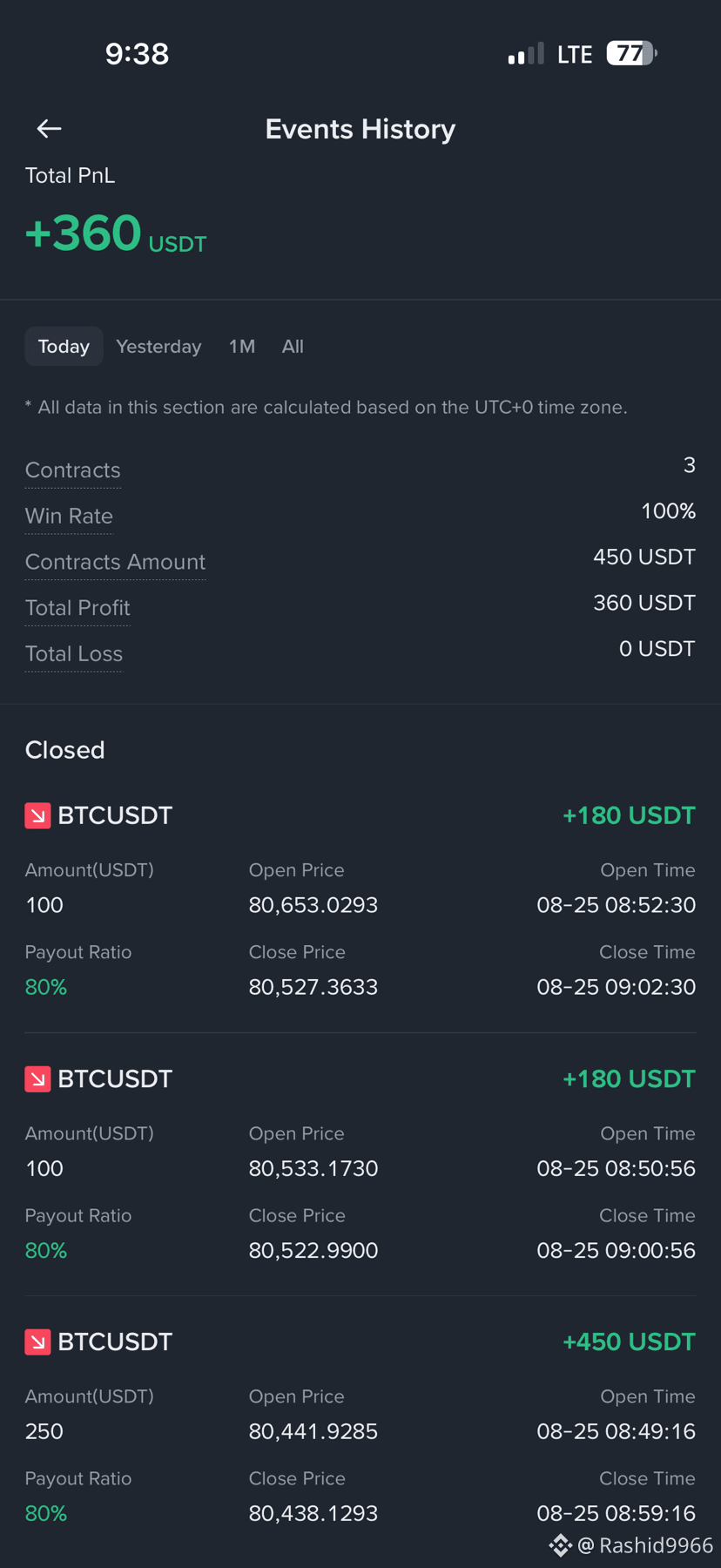Tap the Total Loss label

(x=74, y=654)
